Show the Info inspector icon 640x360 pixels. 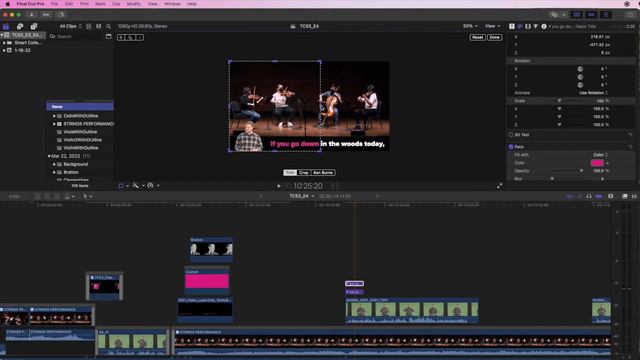(x=544, y=26)
